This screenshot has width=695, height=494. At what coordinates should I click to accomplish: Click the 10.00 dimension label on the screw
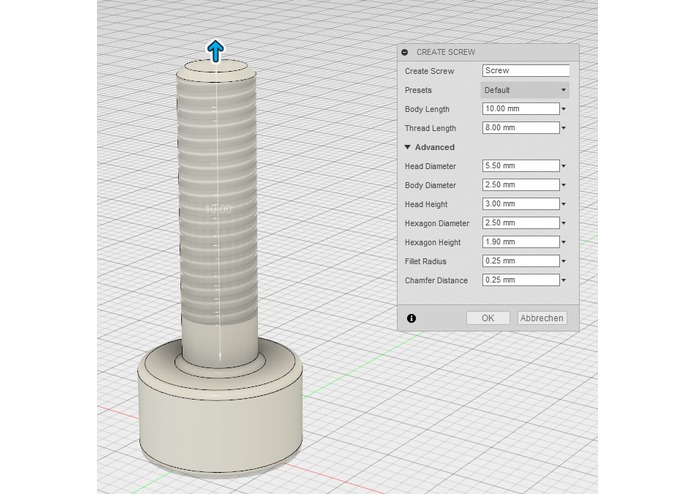219,209
